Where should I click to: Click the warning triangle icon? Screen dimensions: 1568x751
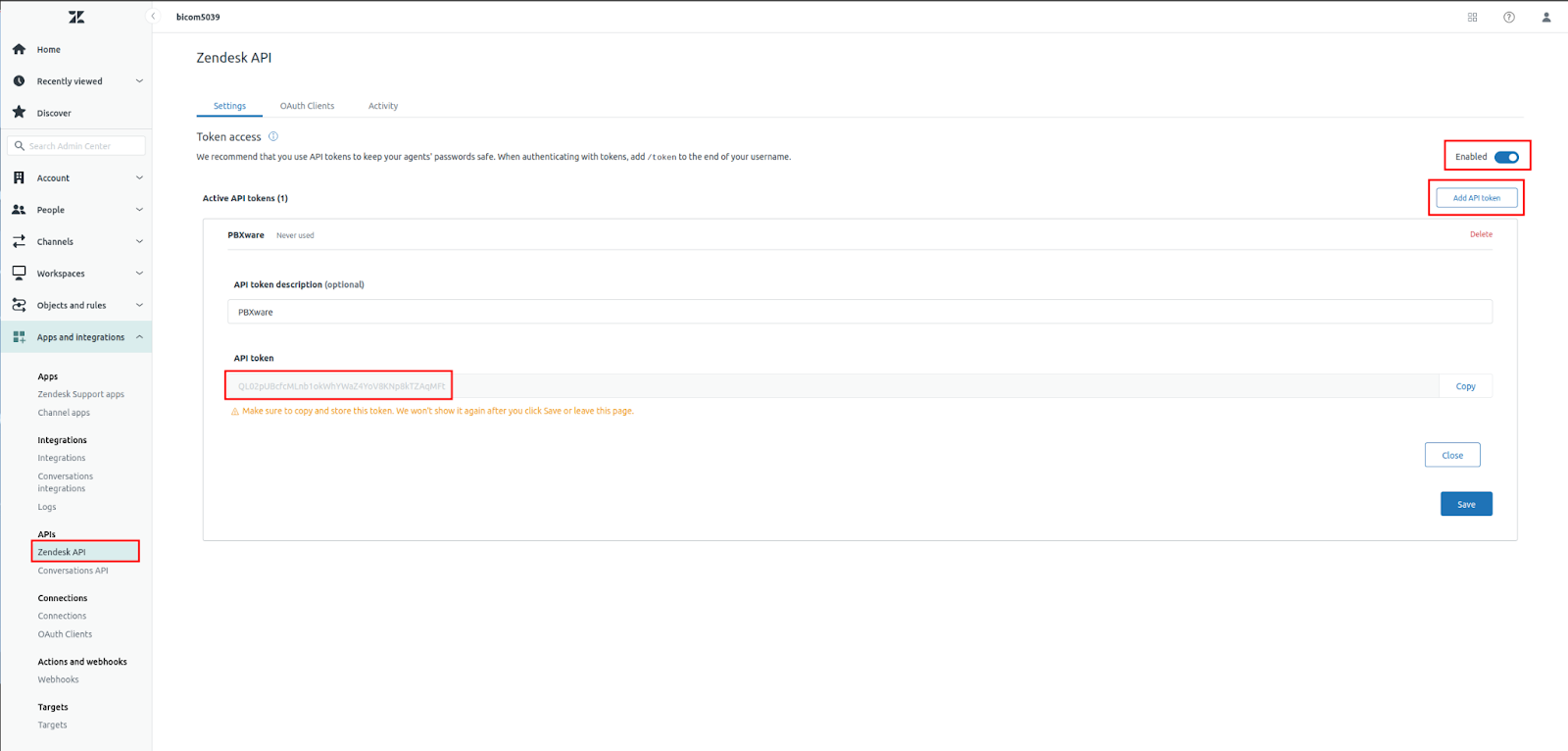point(234,412)
